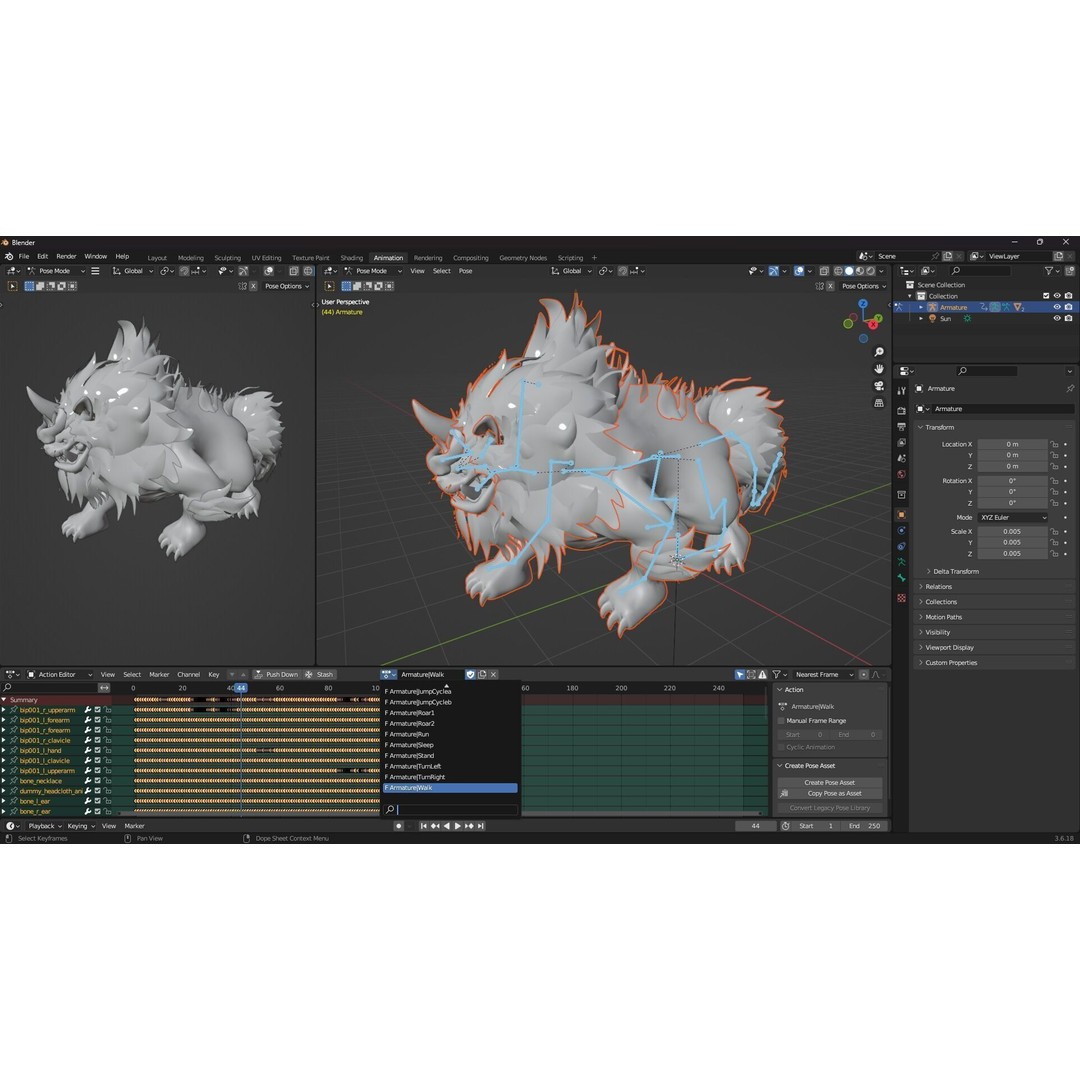Toggle Sun visibility eye in outliner
Viewport: 1080px width, 1080px height.
[x=1057, y=318]
